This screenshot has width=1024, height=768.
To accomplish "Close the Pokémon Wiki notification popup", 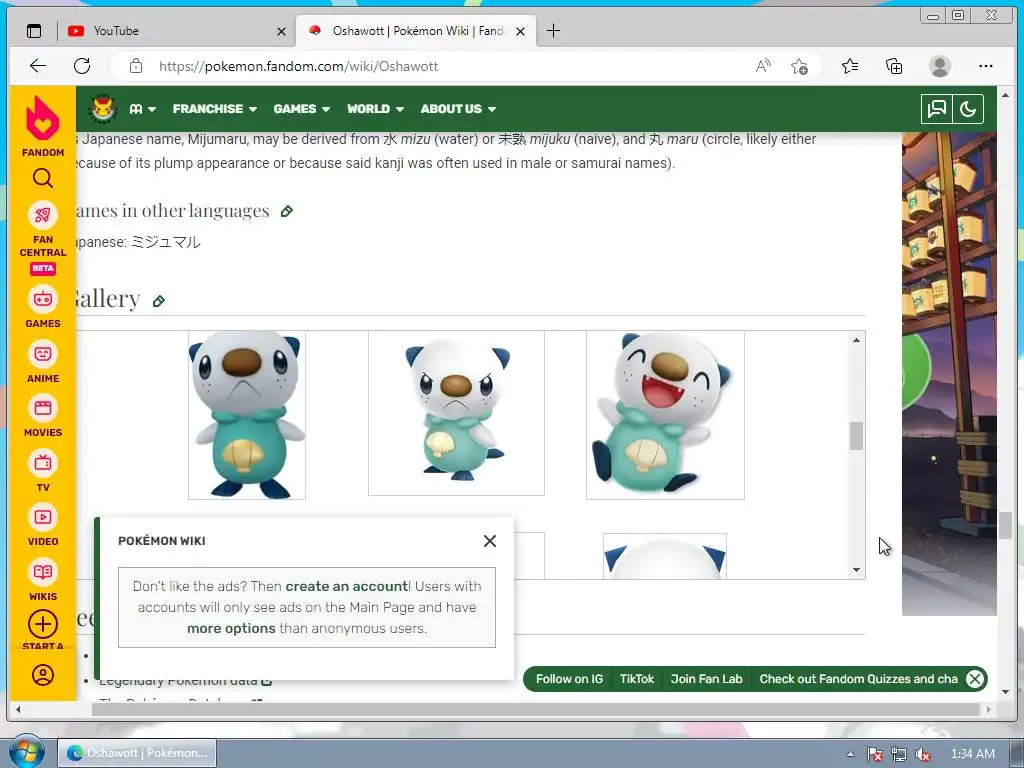I will coord(490,541).
